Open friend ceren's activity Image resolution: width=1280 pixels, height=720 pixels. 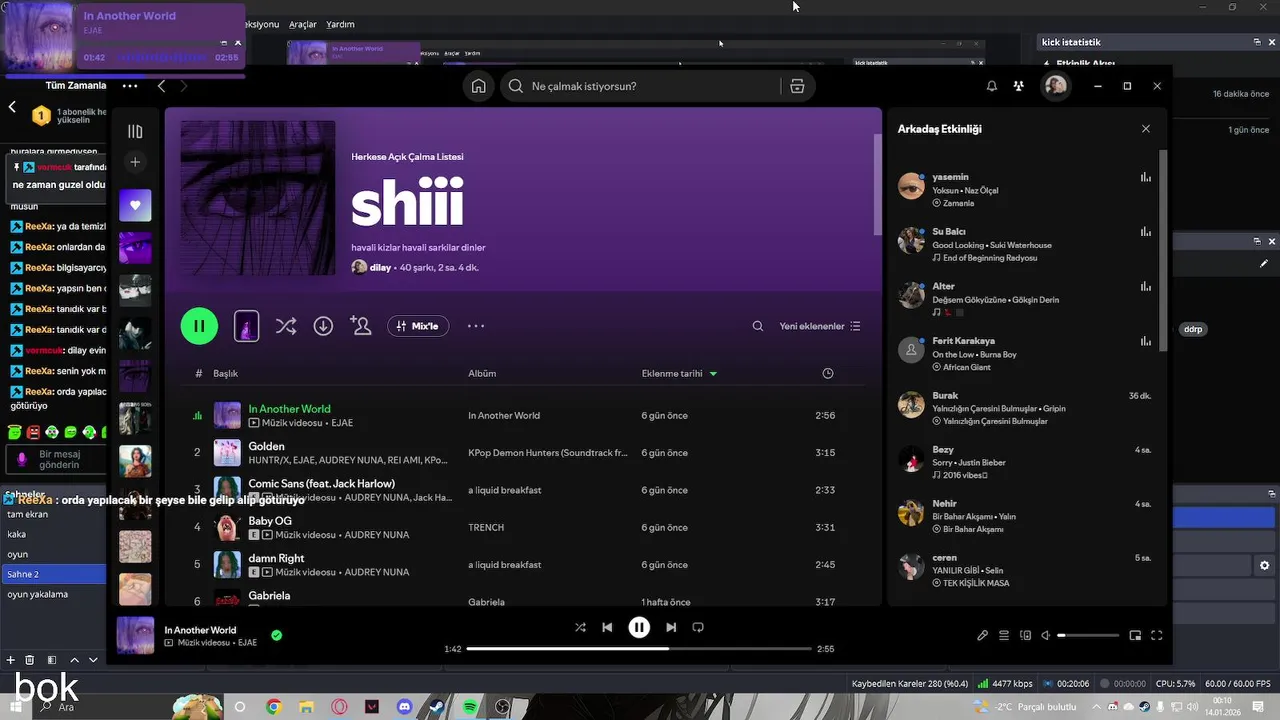[x=1025, y=570]
